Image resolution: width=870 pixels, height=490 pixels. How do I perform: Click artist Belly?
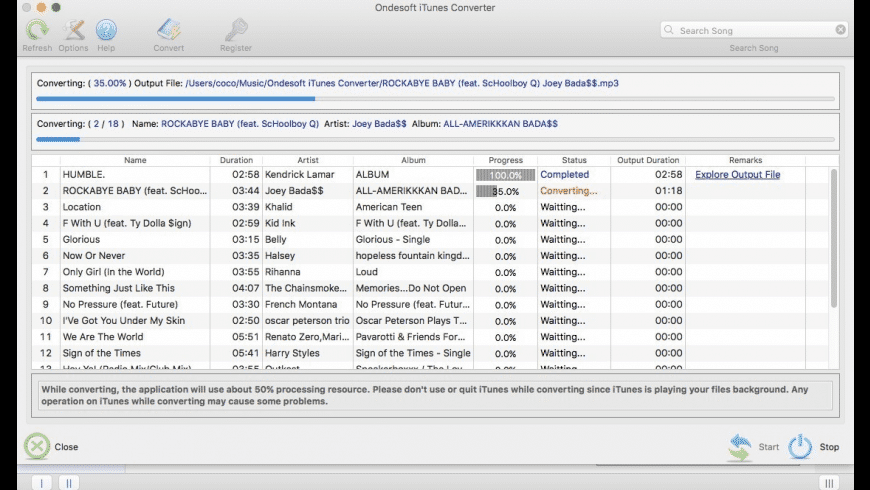276,239
